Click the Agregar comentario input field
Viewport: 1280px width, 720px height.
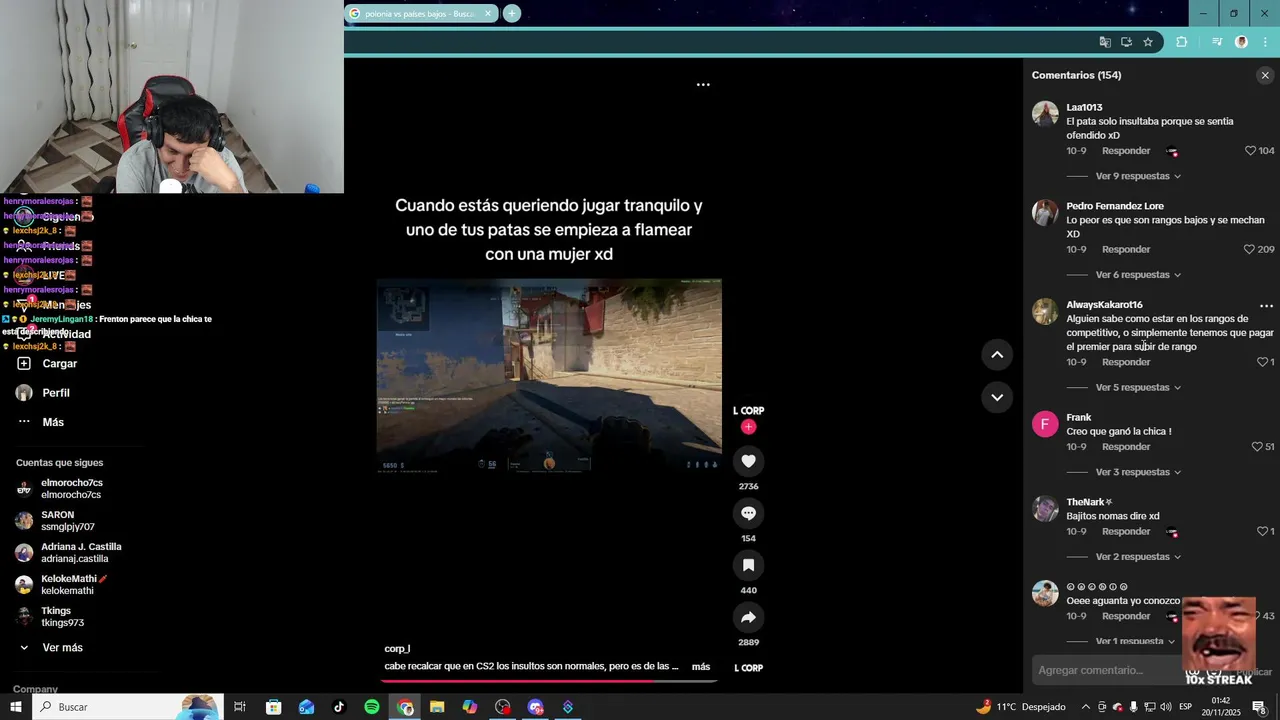1105,670
